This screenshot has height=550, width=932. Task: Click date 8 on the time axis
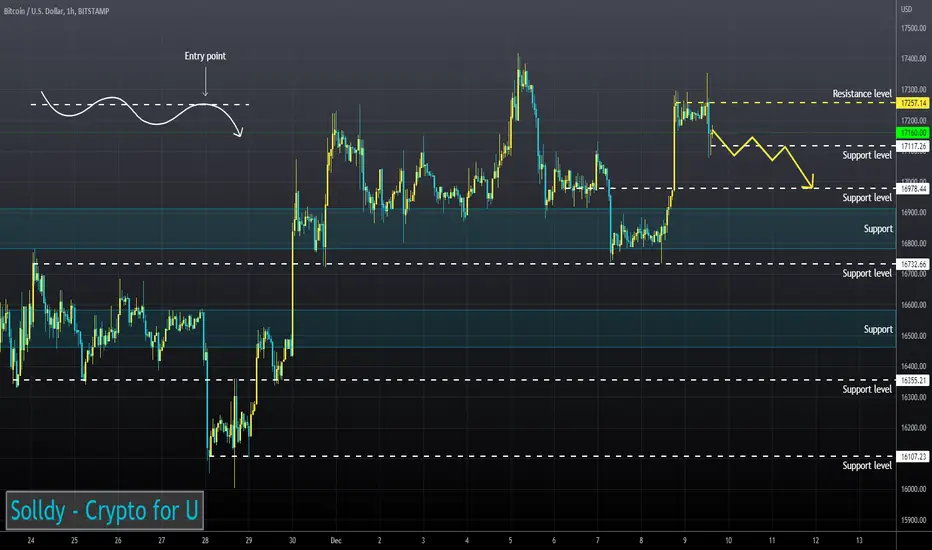641,540
